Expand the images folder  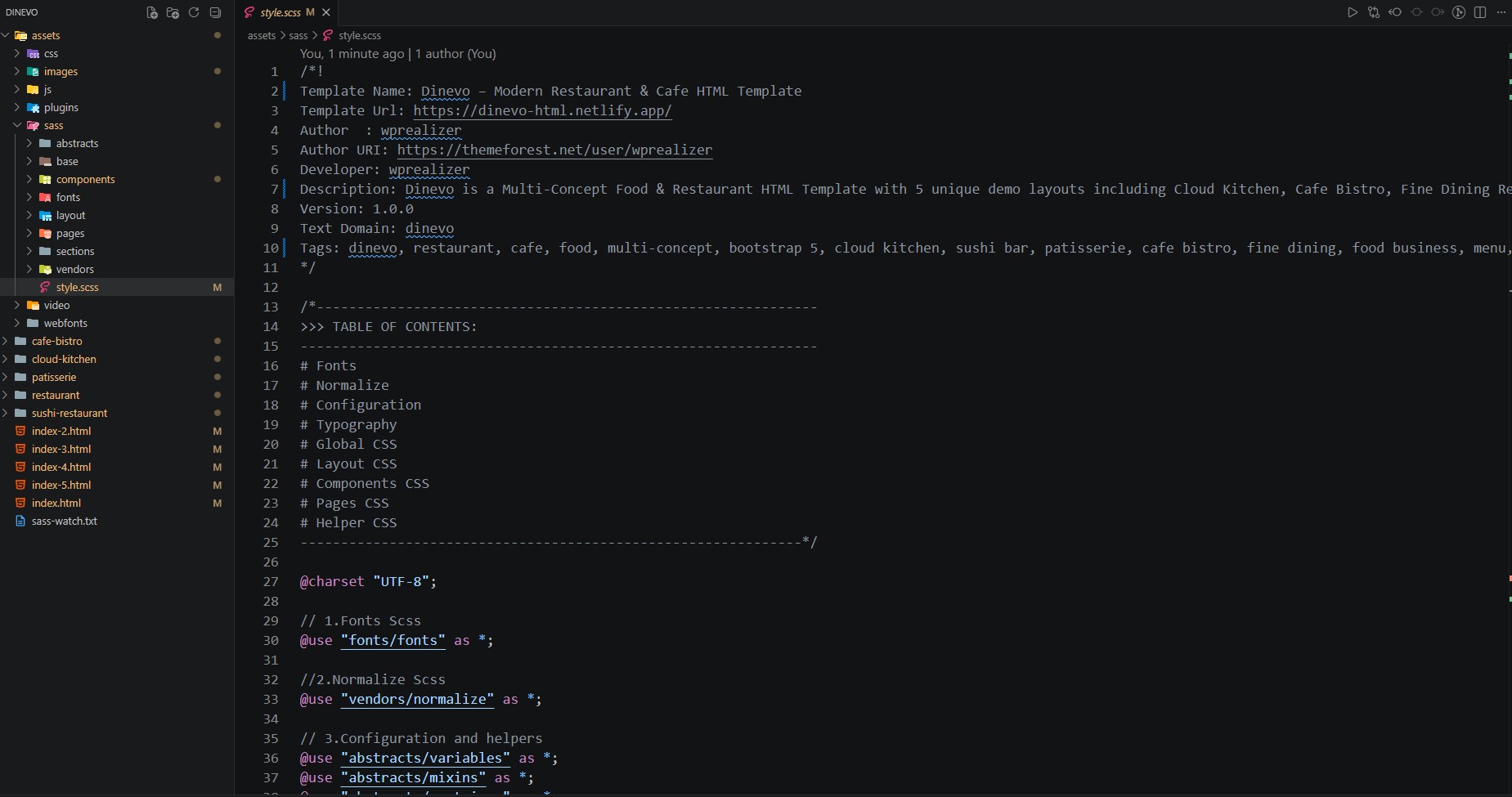pos(117,71)
